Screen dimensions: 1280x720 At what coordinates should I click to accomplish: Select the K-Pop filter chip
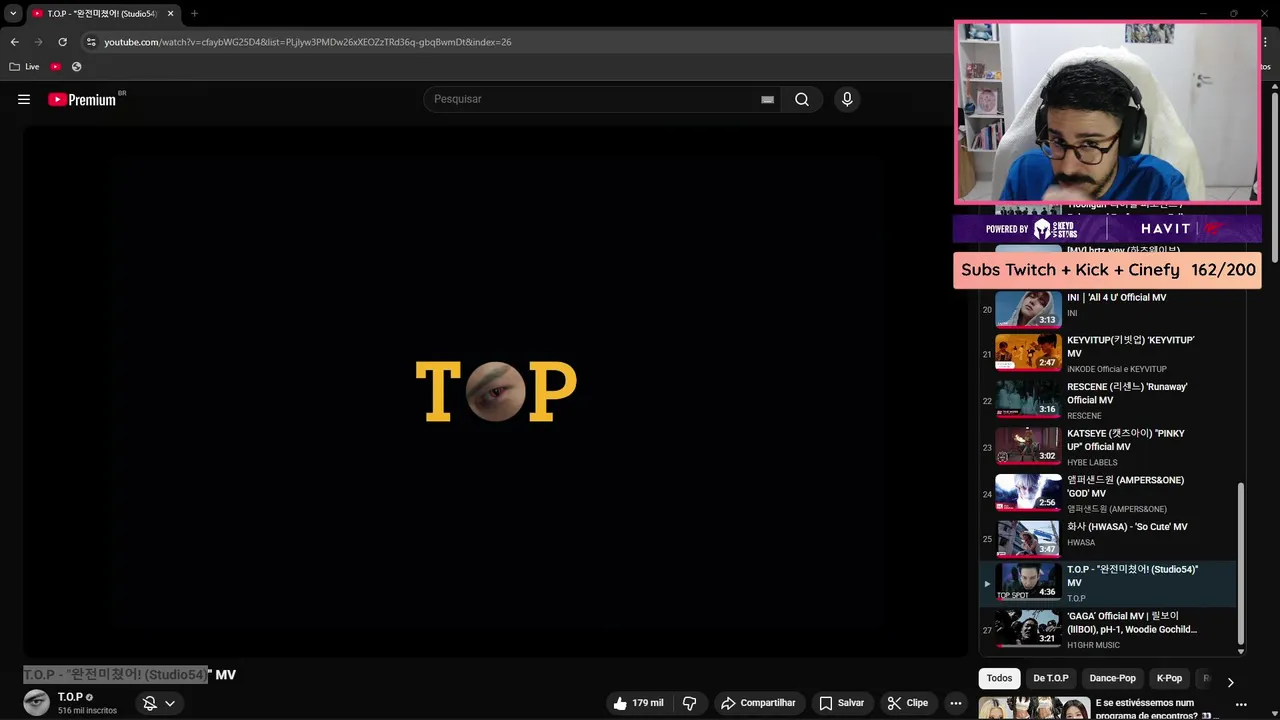[1169, 678]
